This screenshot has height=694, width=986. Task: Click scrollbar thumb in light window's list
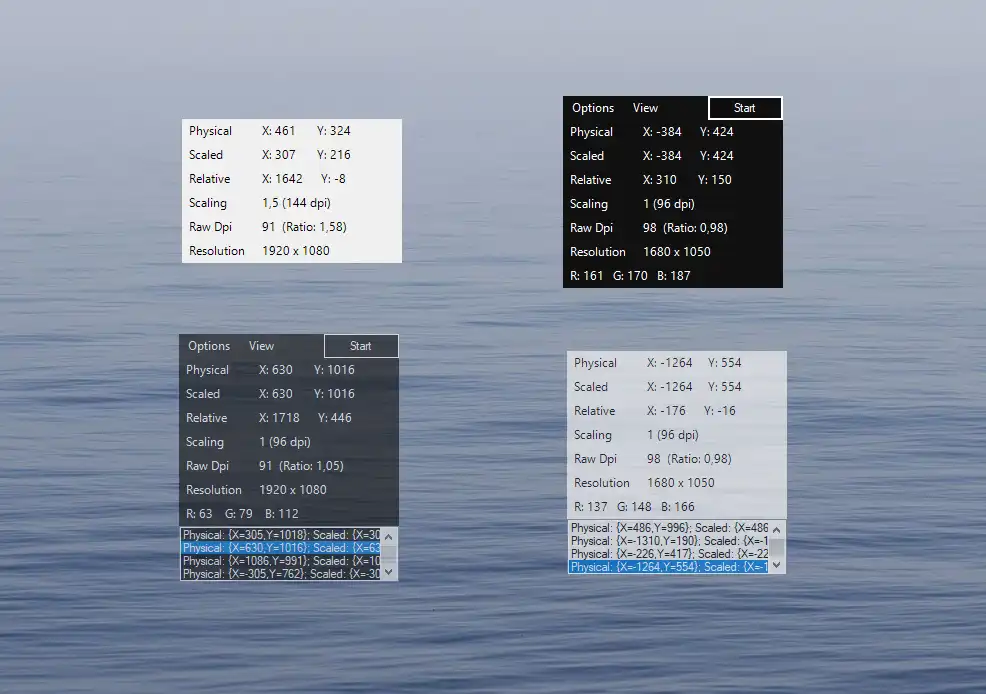777,548
